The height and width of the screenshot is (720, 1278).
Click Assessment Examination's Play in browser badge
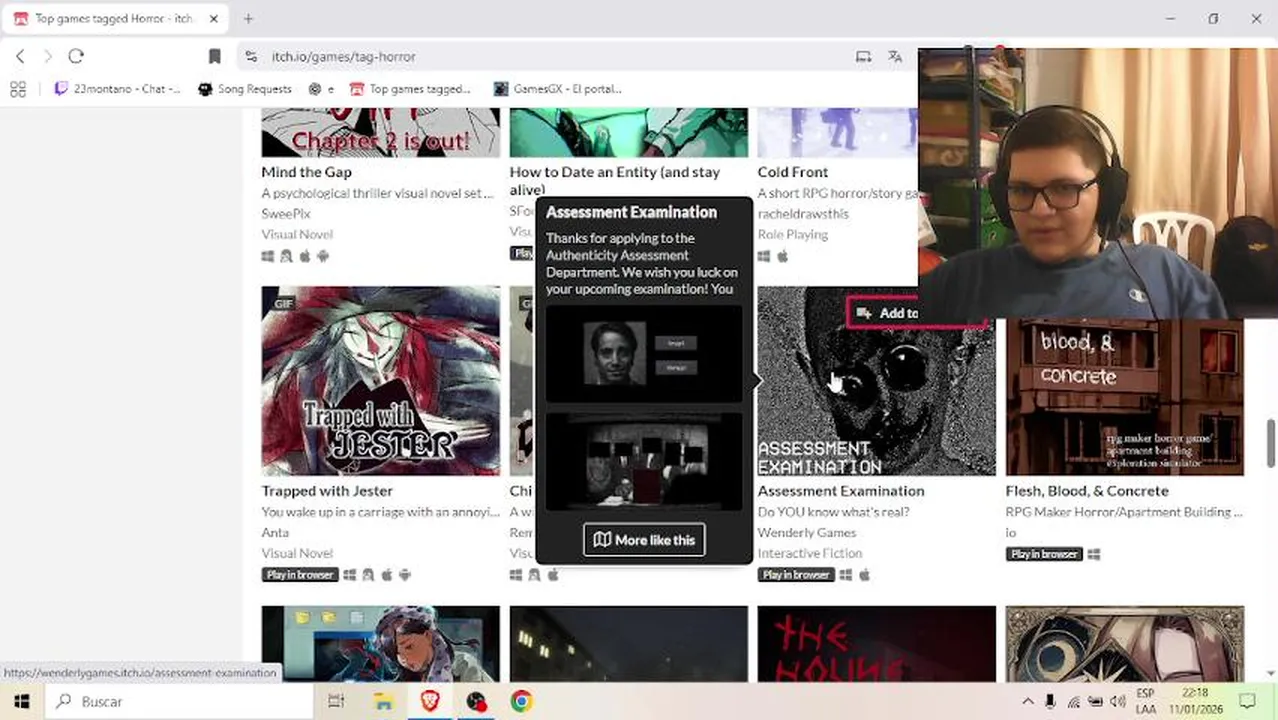click(796, 575)
